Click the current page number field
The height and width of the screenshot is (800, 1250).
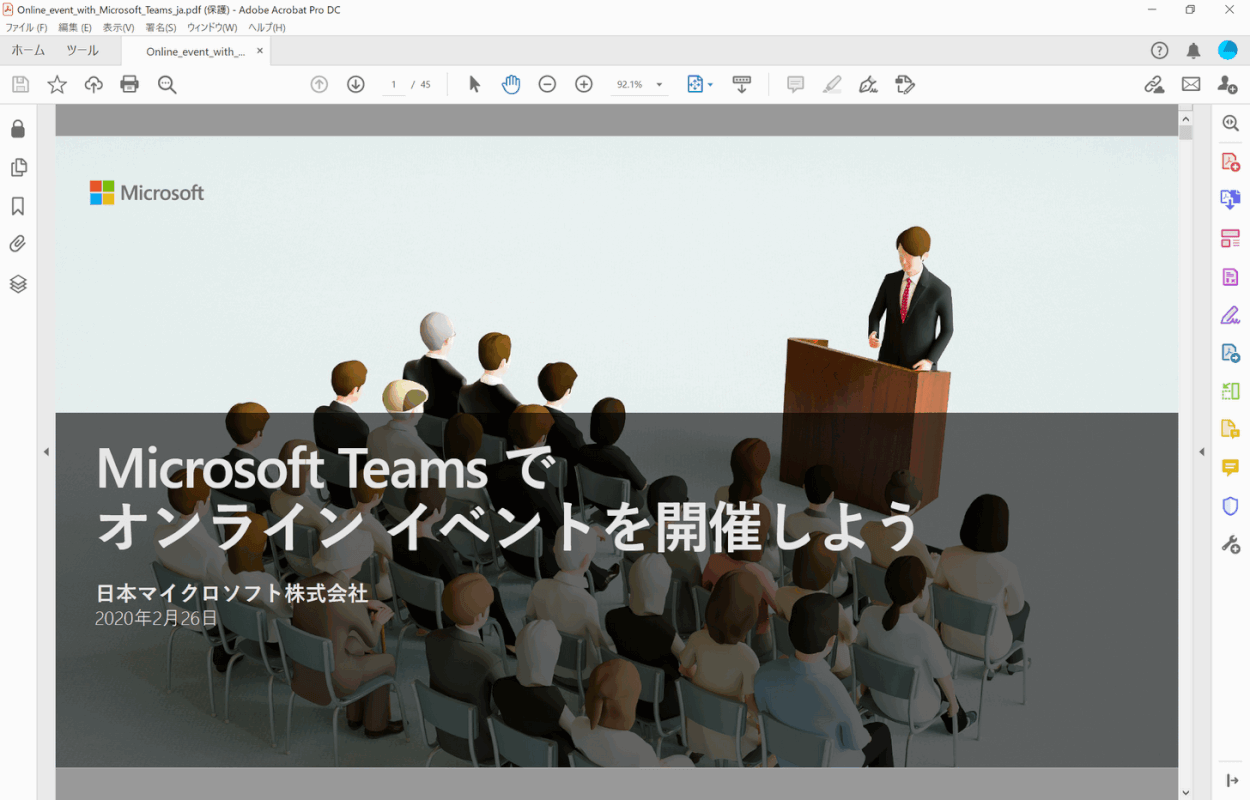[x=394, y=85]
